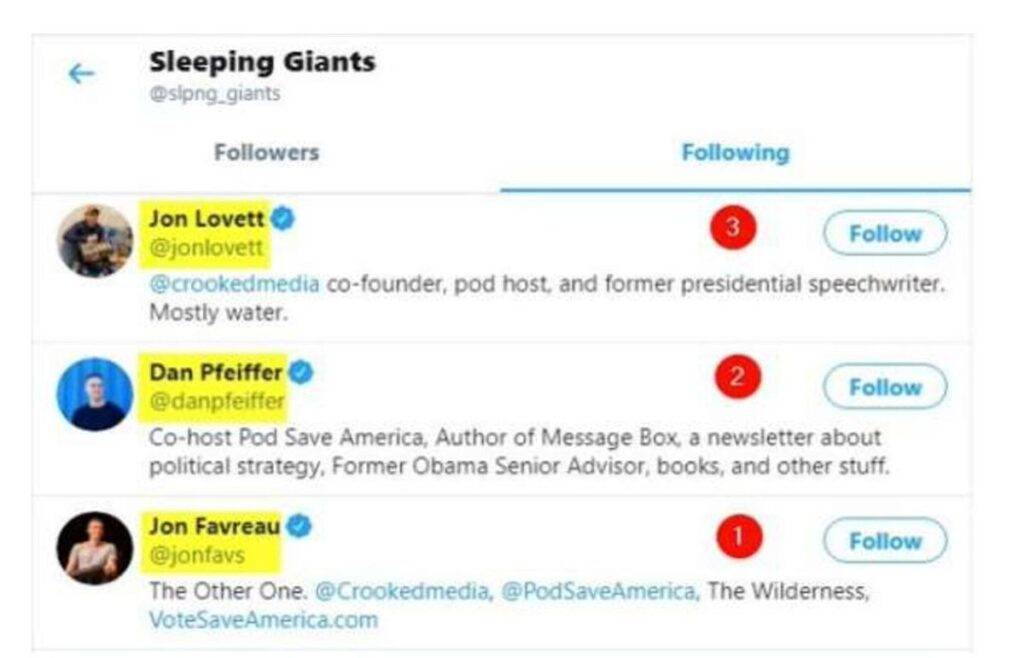Follow Jon Lovett
Screen dimensions: 1024x658
[885, 234]
